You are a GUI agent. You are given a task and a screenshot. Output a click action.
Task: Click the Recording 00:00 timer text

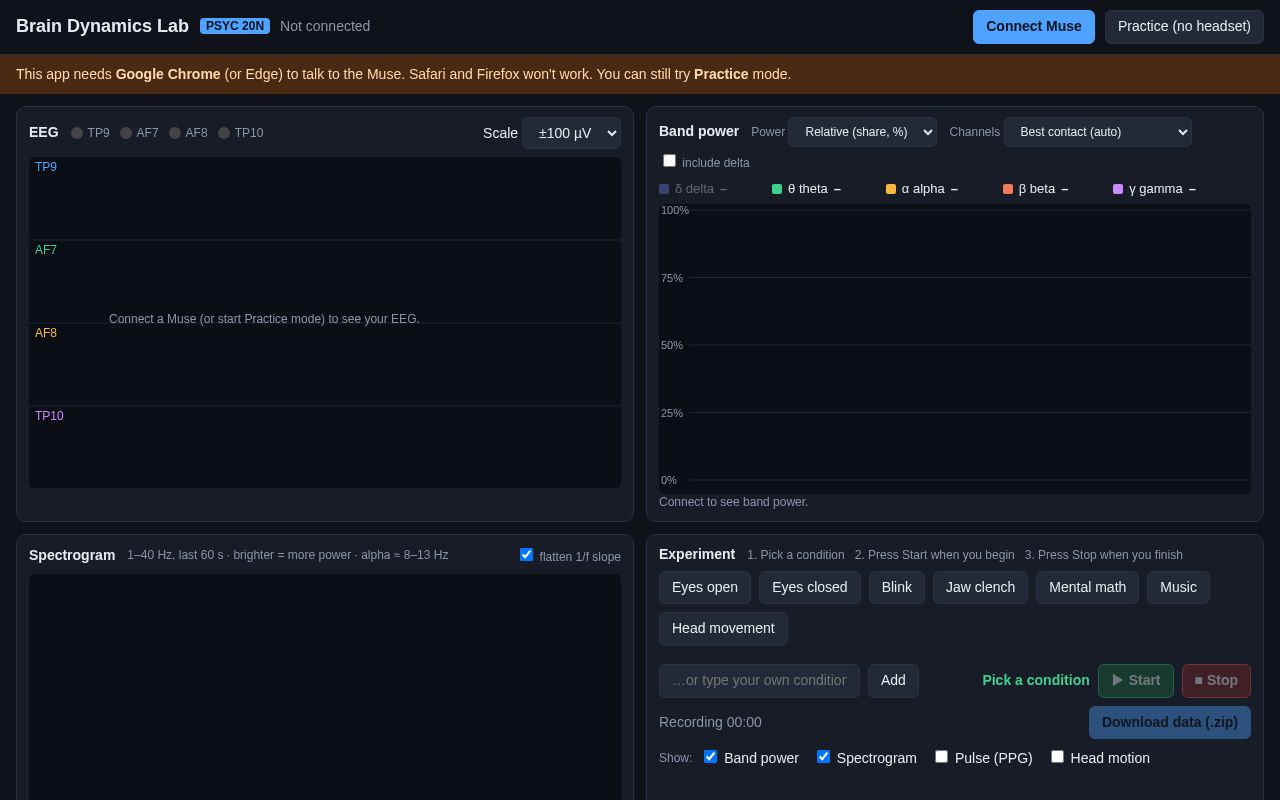point(710,722)
